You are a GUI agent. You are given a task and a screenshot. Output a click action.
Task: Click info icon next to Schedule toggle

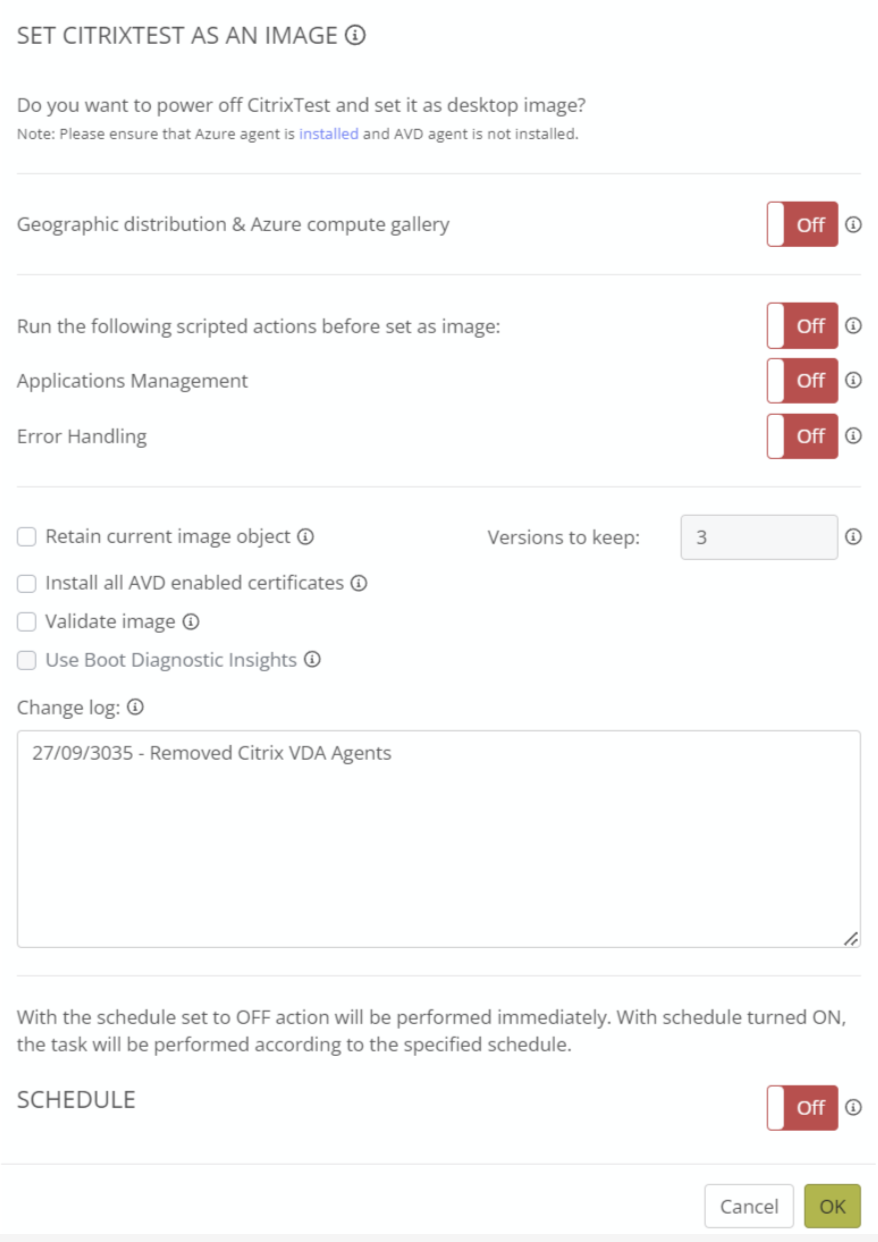coord(853,1108)
